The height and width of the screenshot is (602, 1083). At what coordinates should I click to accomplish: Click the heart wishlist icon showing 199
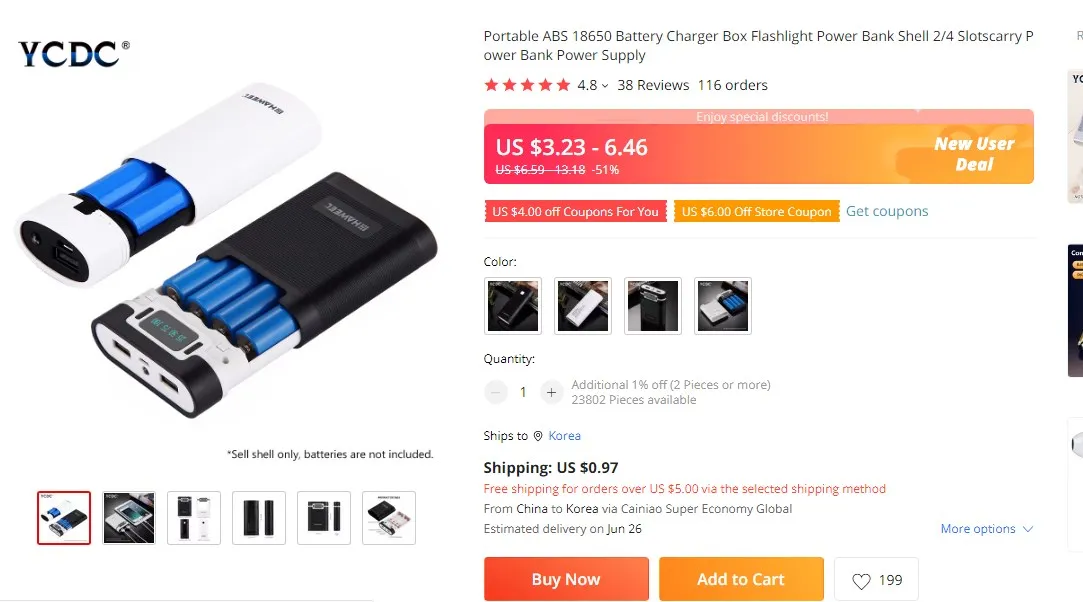[861, 581]
